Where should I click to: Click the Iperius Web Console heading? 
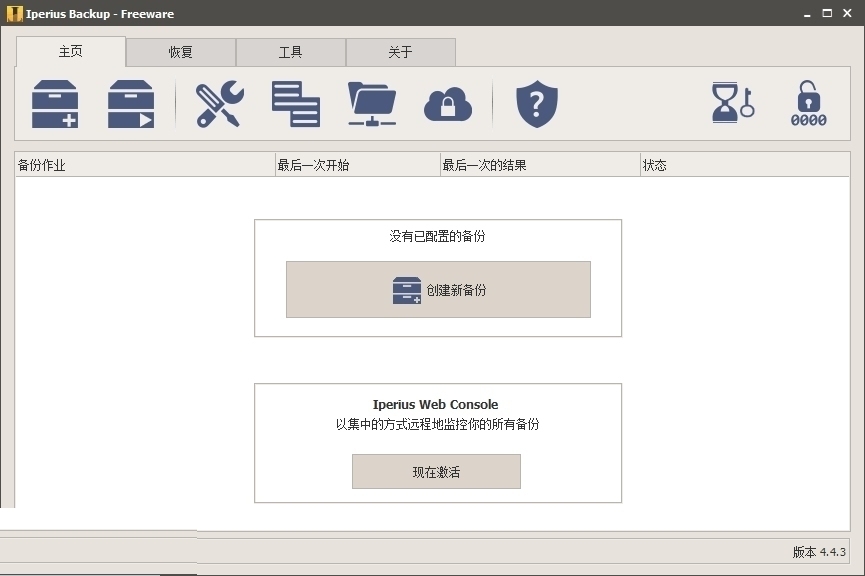435,404
